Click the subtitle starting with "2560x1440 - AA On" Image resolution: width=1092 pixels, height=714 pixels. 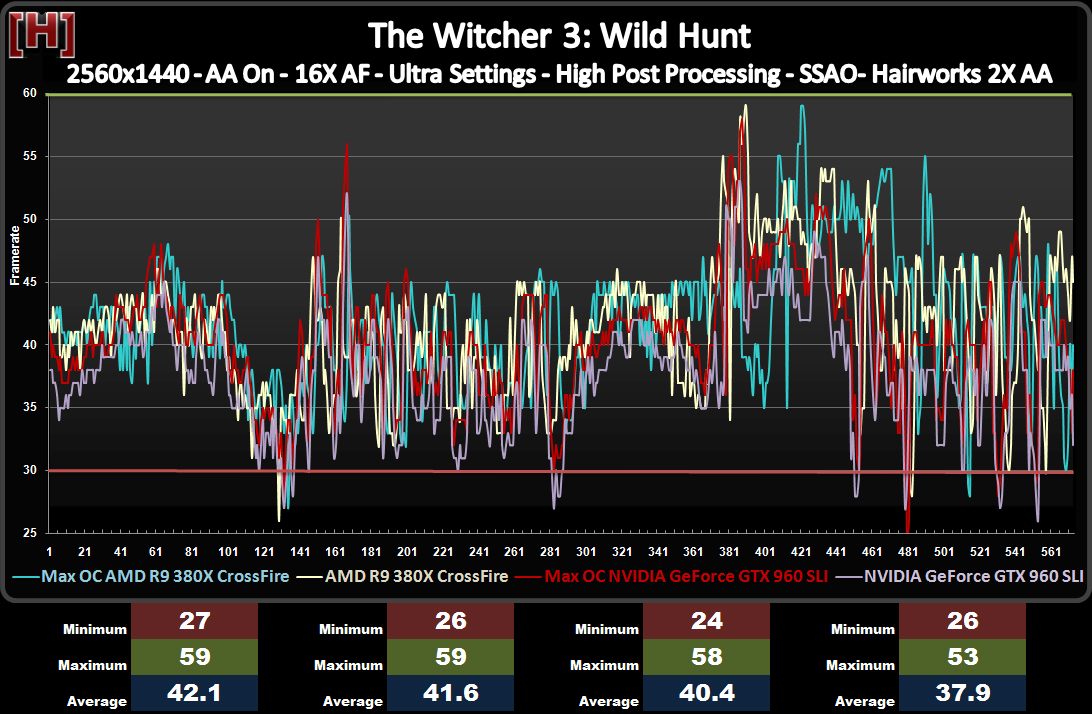point(559,74)
